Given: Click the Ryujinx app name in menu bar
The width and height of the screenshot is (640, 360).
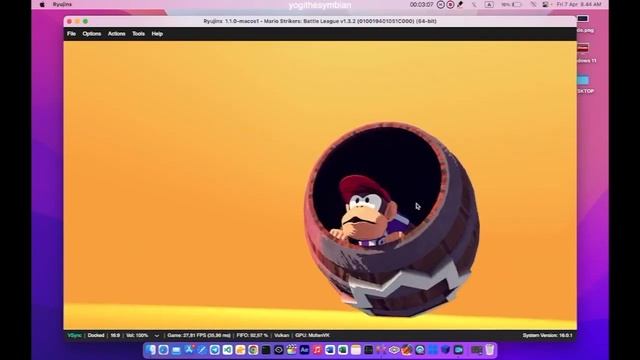Looking at the screenshot, I should point(62,4).
